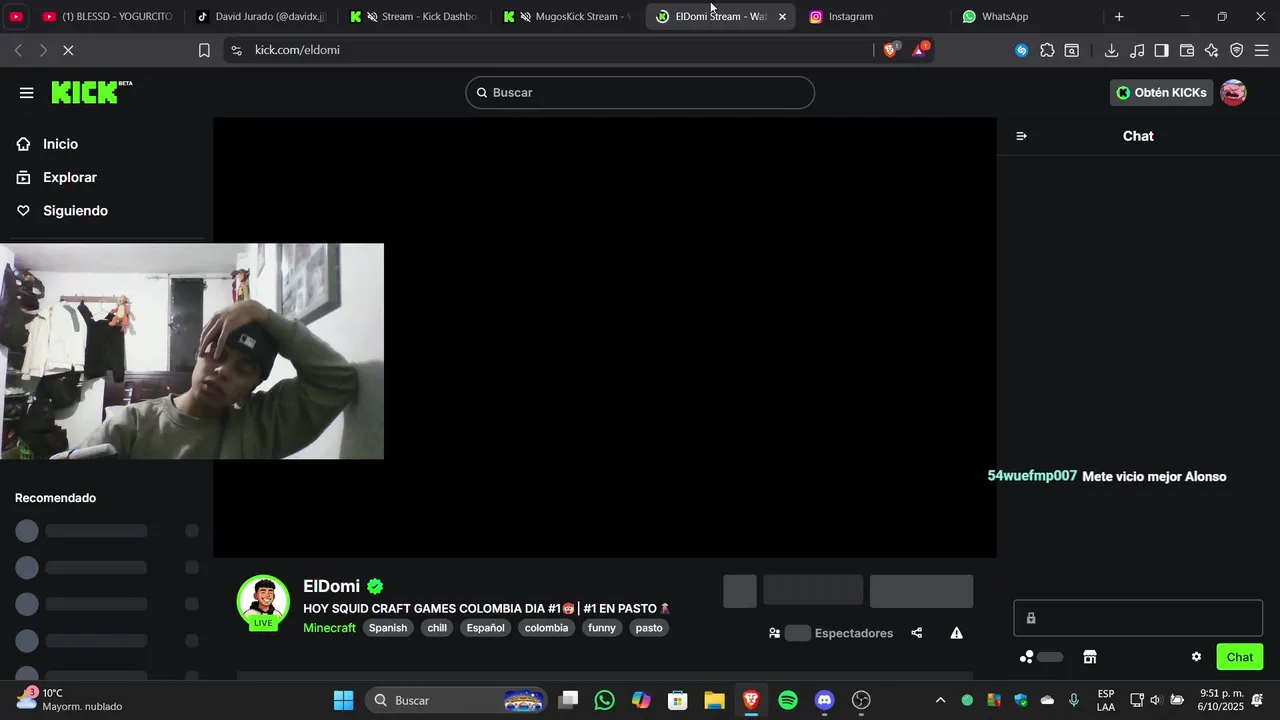Viewport: 1280px width, 720px height.
Task: Open the Kick hamburger menu
Action: pyautogui.click(x=26, y=93)
